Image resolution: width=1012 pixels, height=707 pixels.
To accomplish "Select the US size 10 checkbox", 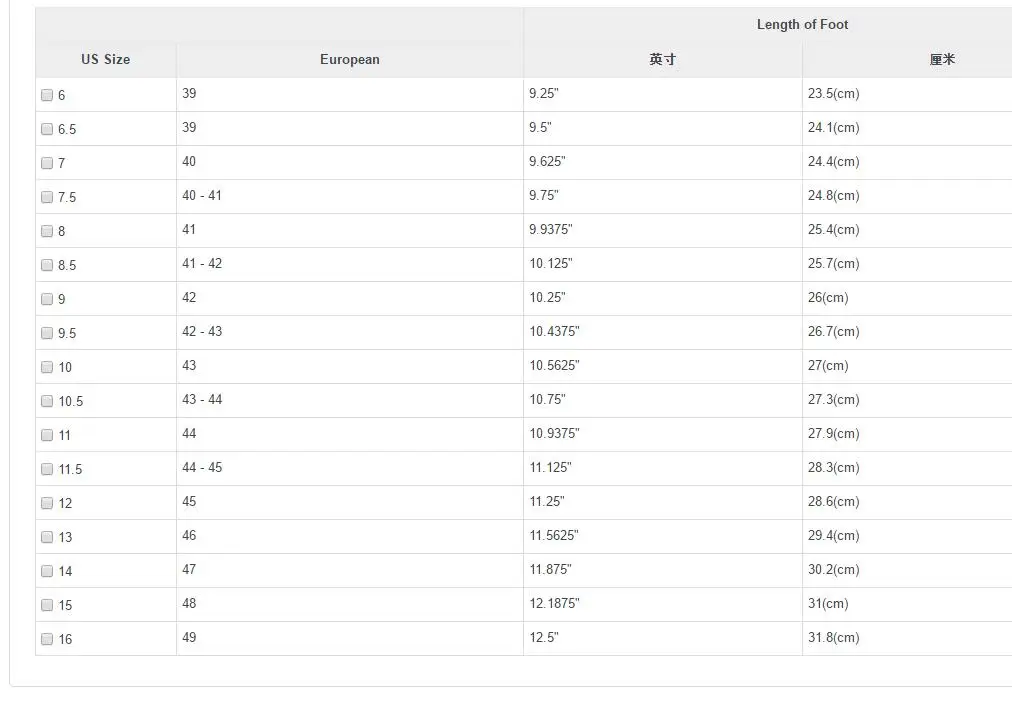I will pos(47,367).
